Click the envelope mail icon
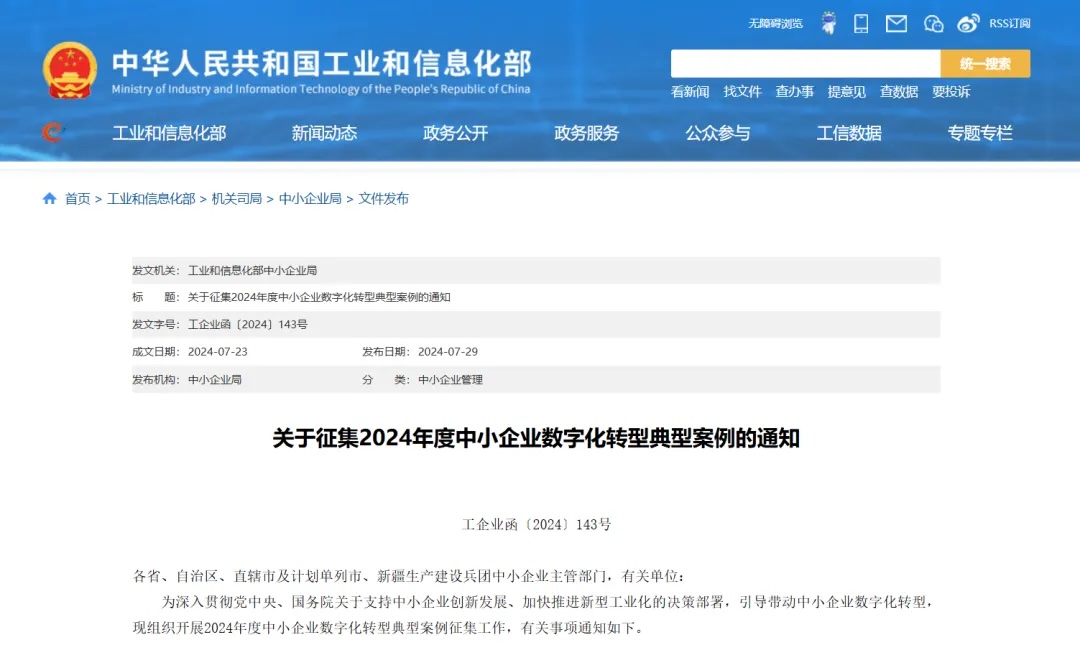This screenshot has height=645, width=1080. tap(896, 23)
